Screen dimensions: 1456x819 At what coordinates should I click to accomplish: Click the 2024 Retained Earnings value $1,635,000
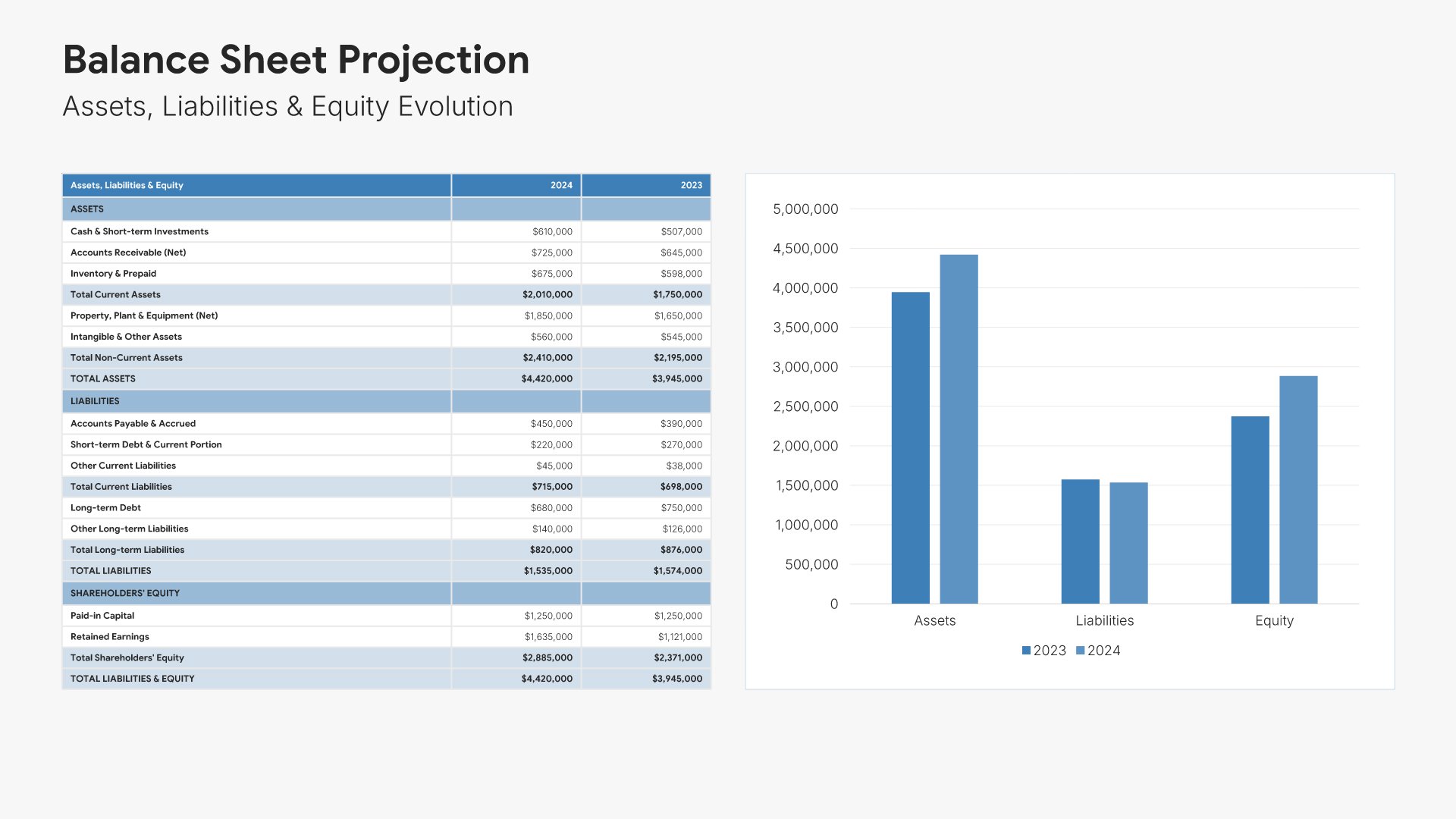coord(548,637)
